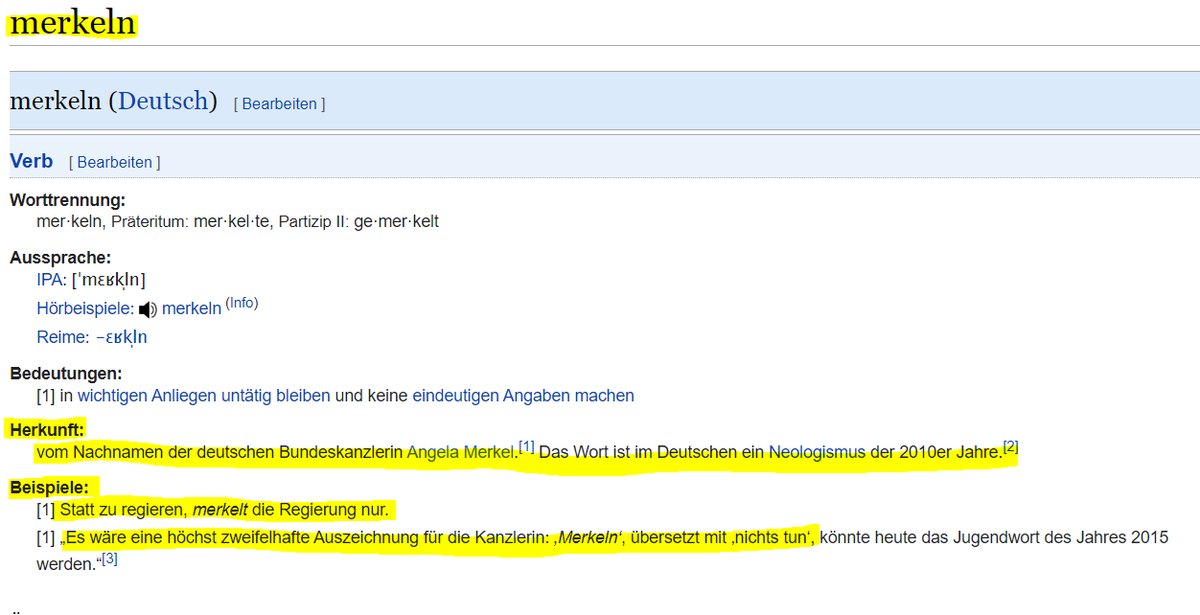Click the sentence 'Statt zu regieren, merkelt die Regierung nur.'
This screenshot has height=615, width=1200.
pyautogui.click(x=224, y=510)
